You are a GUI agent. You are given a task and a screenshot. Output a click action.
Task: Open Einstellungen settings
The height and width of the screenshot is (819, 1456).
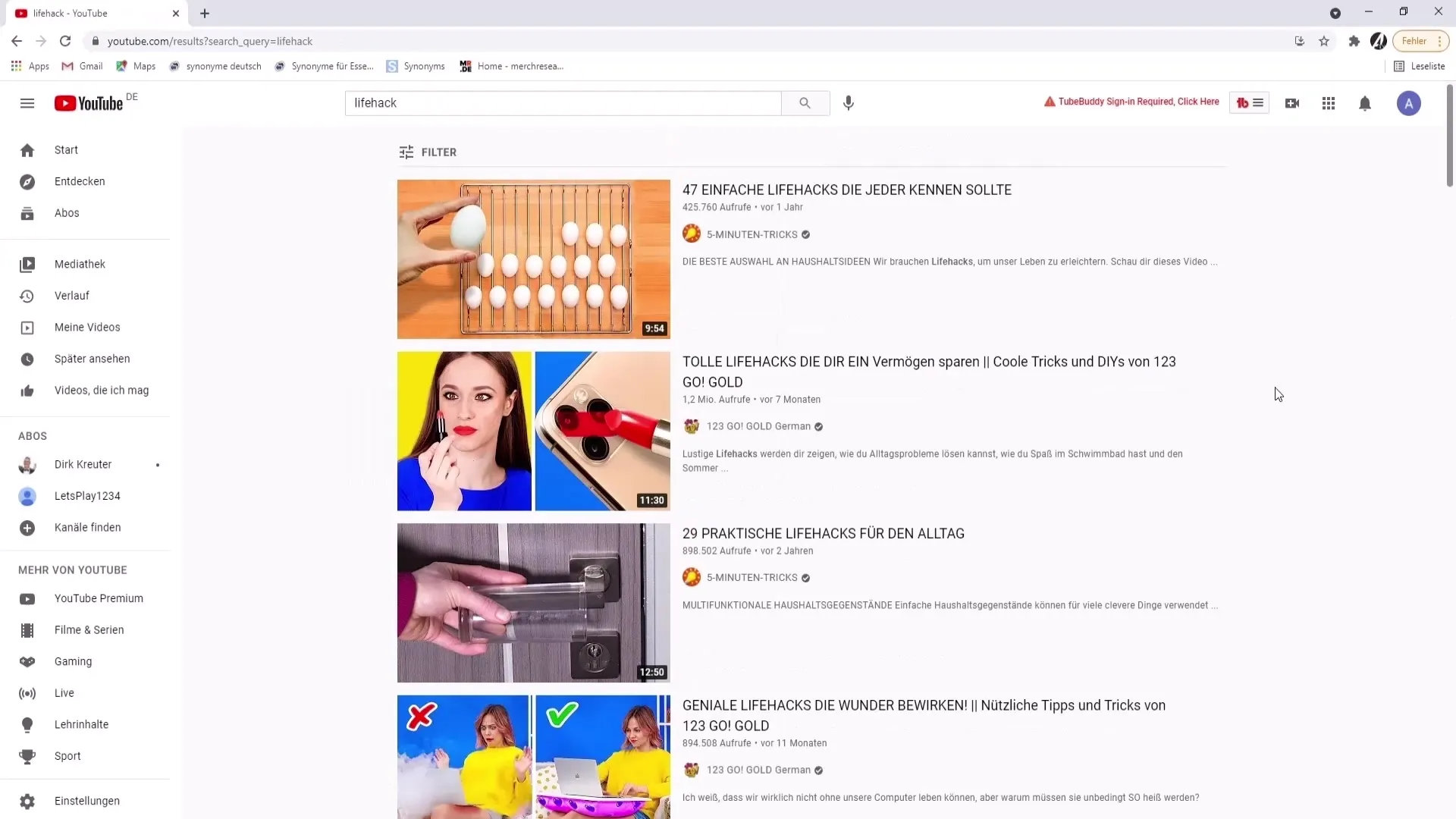(85, 801)
